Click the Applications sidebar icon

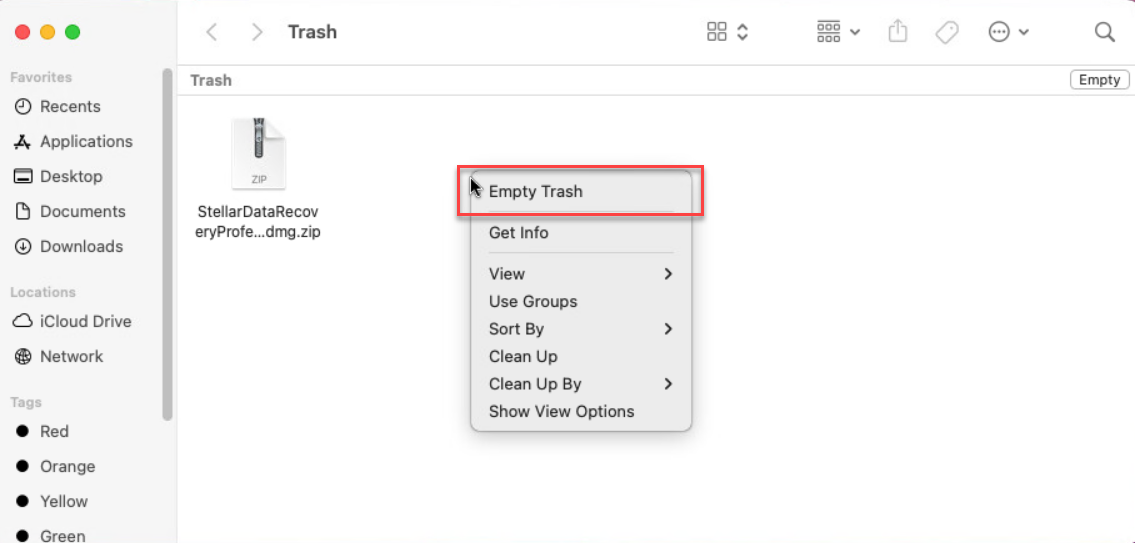(23, 142)
